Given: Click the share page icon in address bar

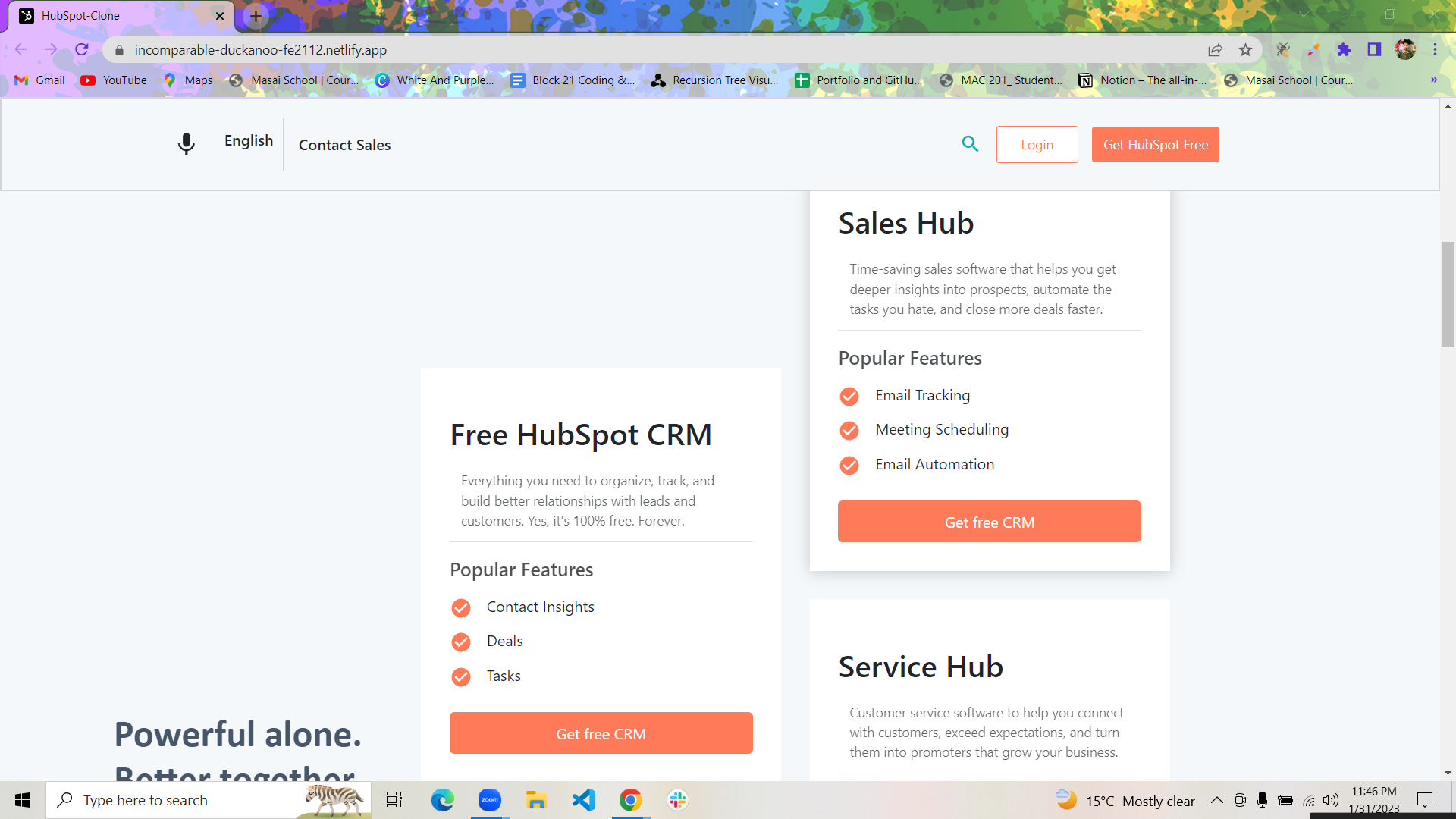Looking at the screenshot, I should [x=1215, y=50].
